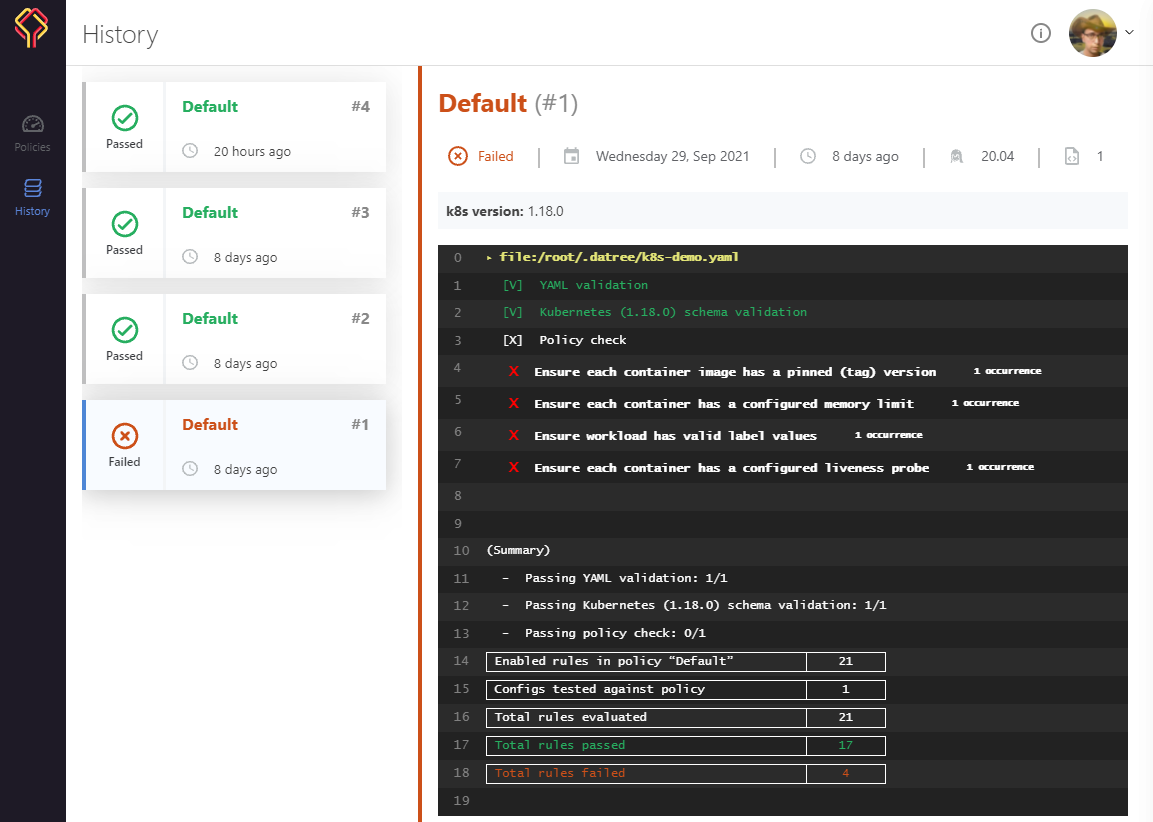
Task: Click the pinned image tag version rule line
Action: coord(735,372)
